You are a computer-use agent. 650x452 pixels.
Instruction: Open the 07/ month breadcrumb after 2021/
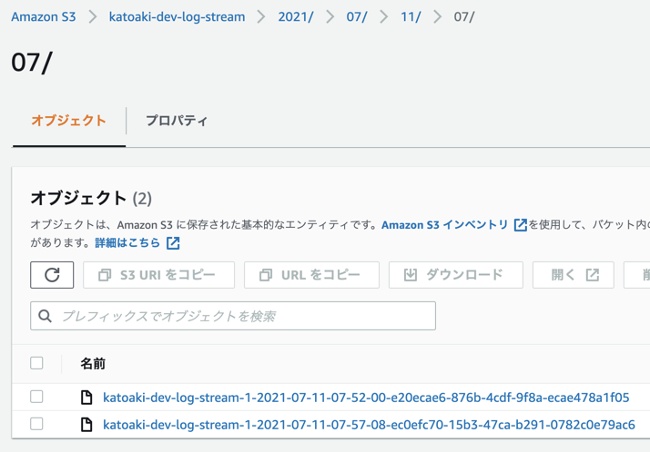(x=357, y=17)
